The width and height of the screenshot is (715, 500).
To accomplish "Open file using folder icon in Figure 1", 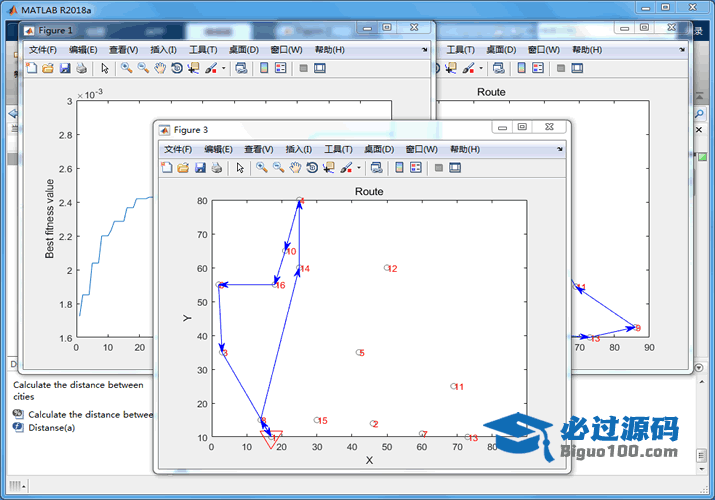I will (x=47, y=68).
